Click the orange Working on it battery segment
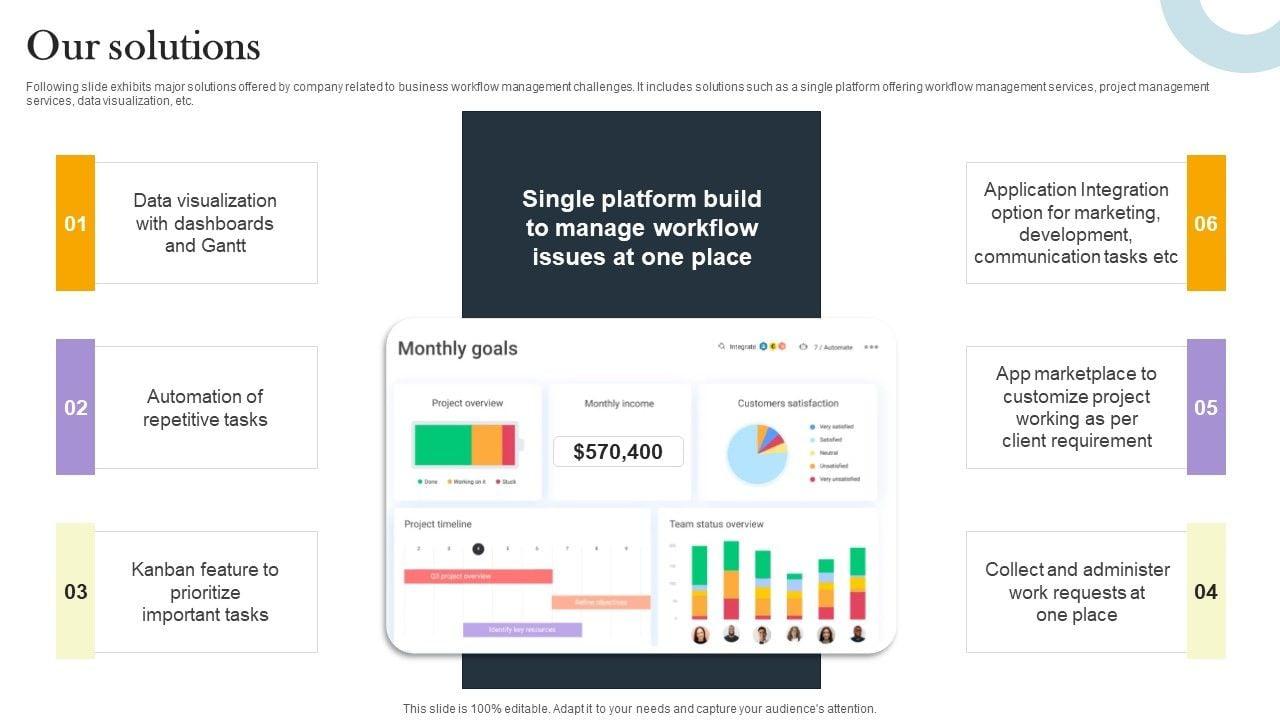The height and width of the screenshot is (720, 1280). click(486, 444)
